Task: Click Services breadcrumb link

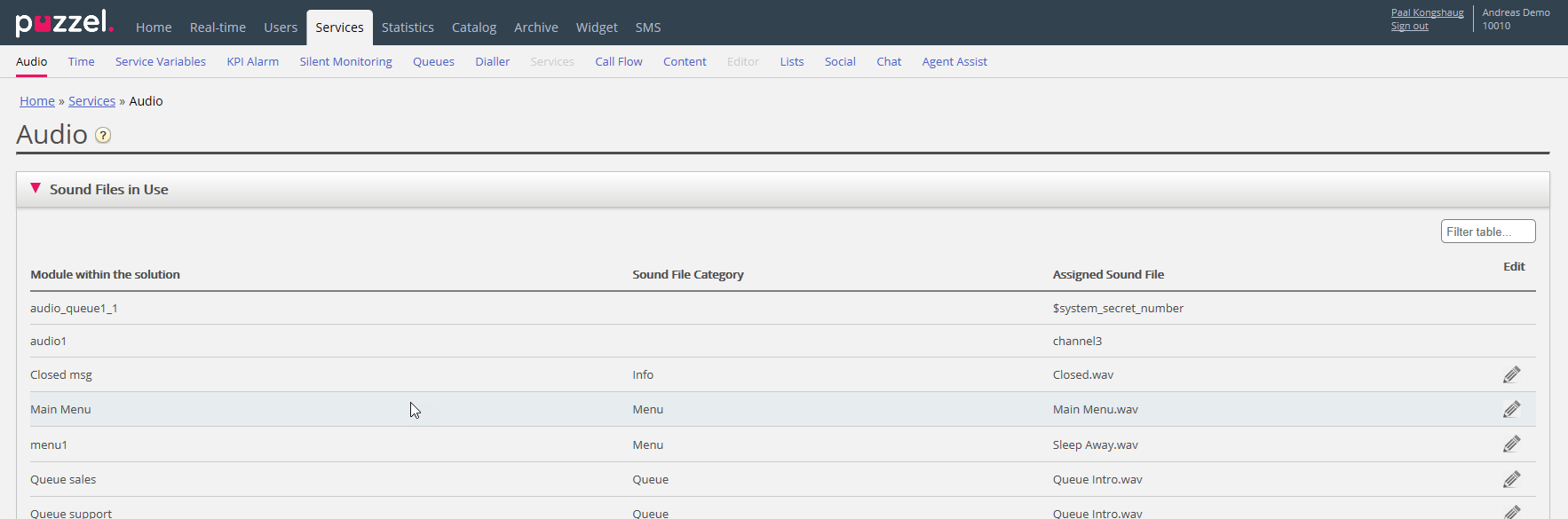Action: point(91,101)
